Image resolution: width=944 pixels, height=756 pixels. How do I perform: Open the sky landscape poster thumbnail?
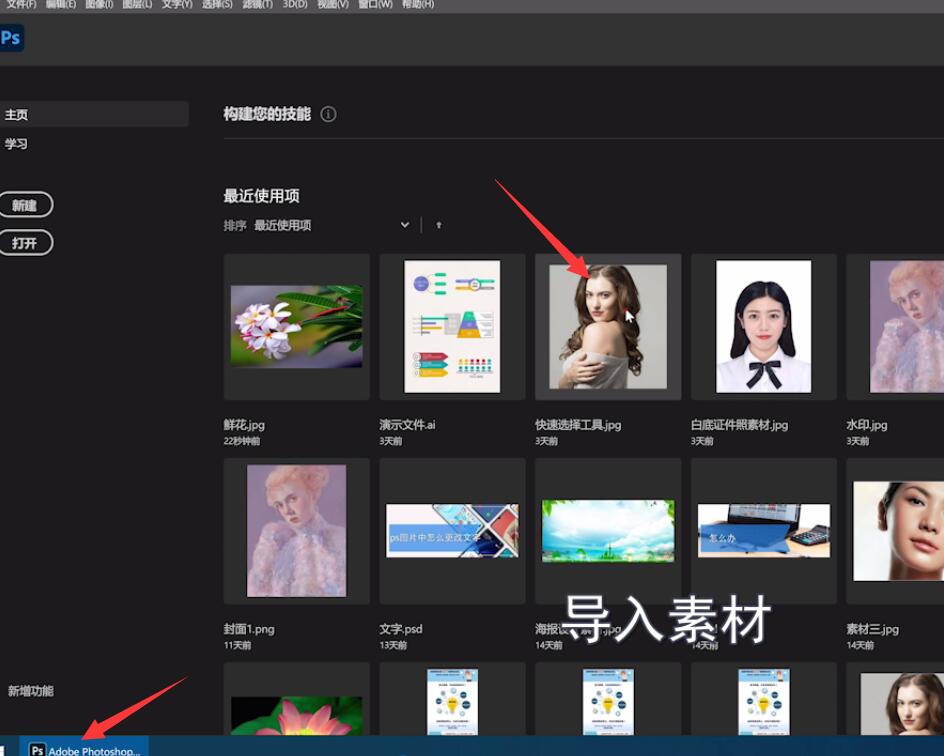[x=608, y=531]
